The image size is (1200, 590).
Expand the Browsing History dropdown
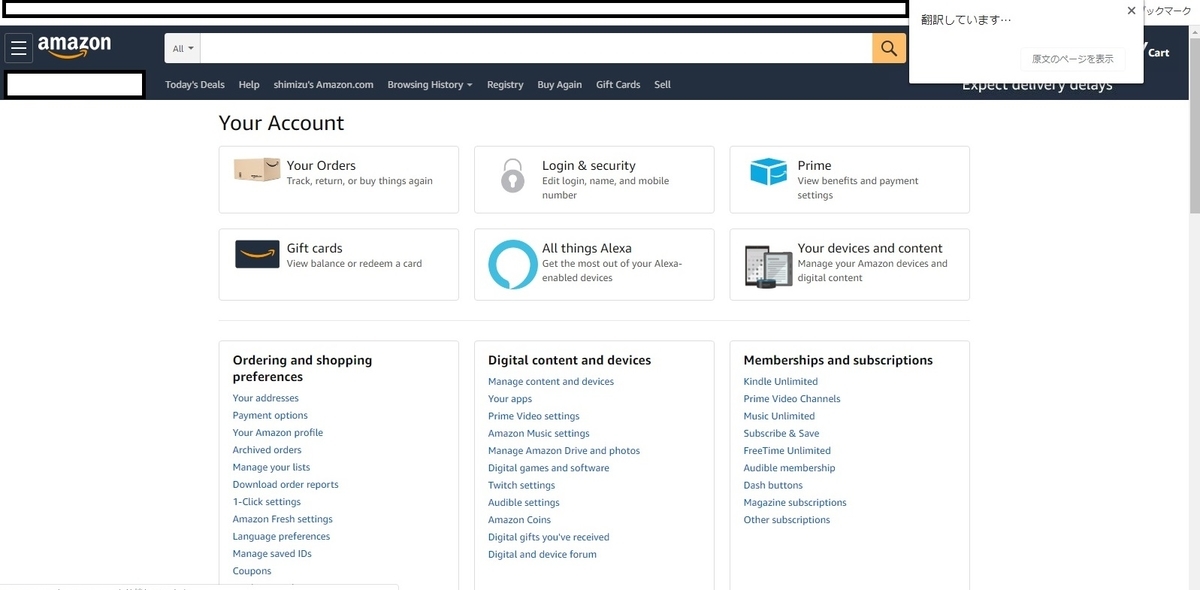[430, 85]
